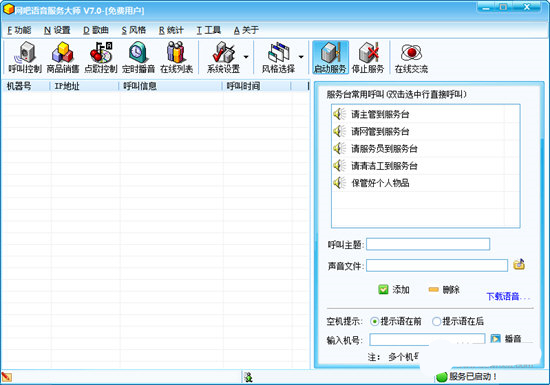Image resolution: width=550 pixels, height=385 pixels.
Task: Open the T 工具 menu
Action: tap(209, 31)
